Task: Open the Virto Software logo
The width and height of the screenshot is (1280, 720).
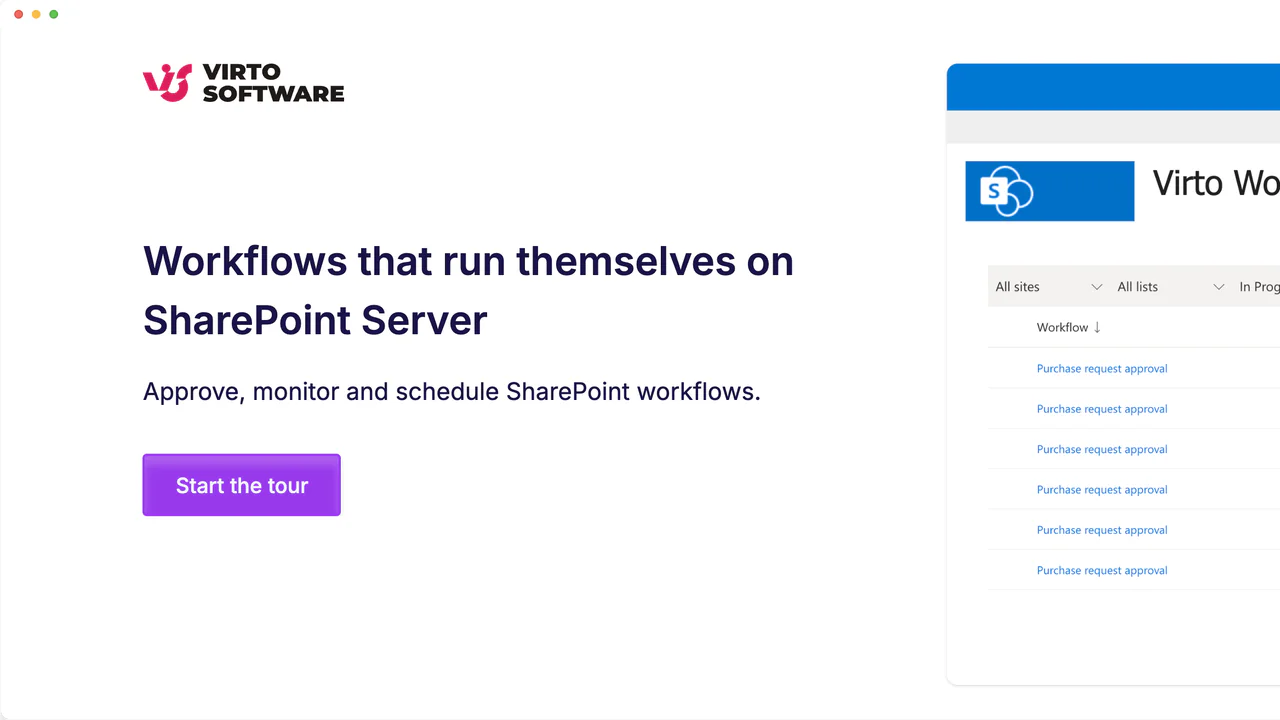Action: 244,83
